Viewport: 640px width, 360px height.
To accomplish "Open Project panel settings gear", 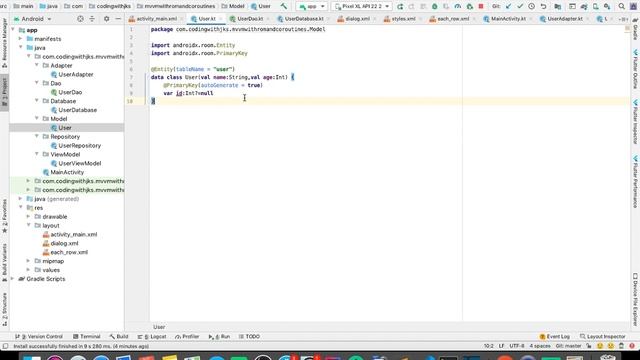I will tap(107, 19).
